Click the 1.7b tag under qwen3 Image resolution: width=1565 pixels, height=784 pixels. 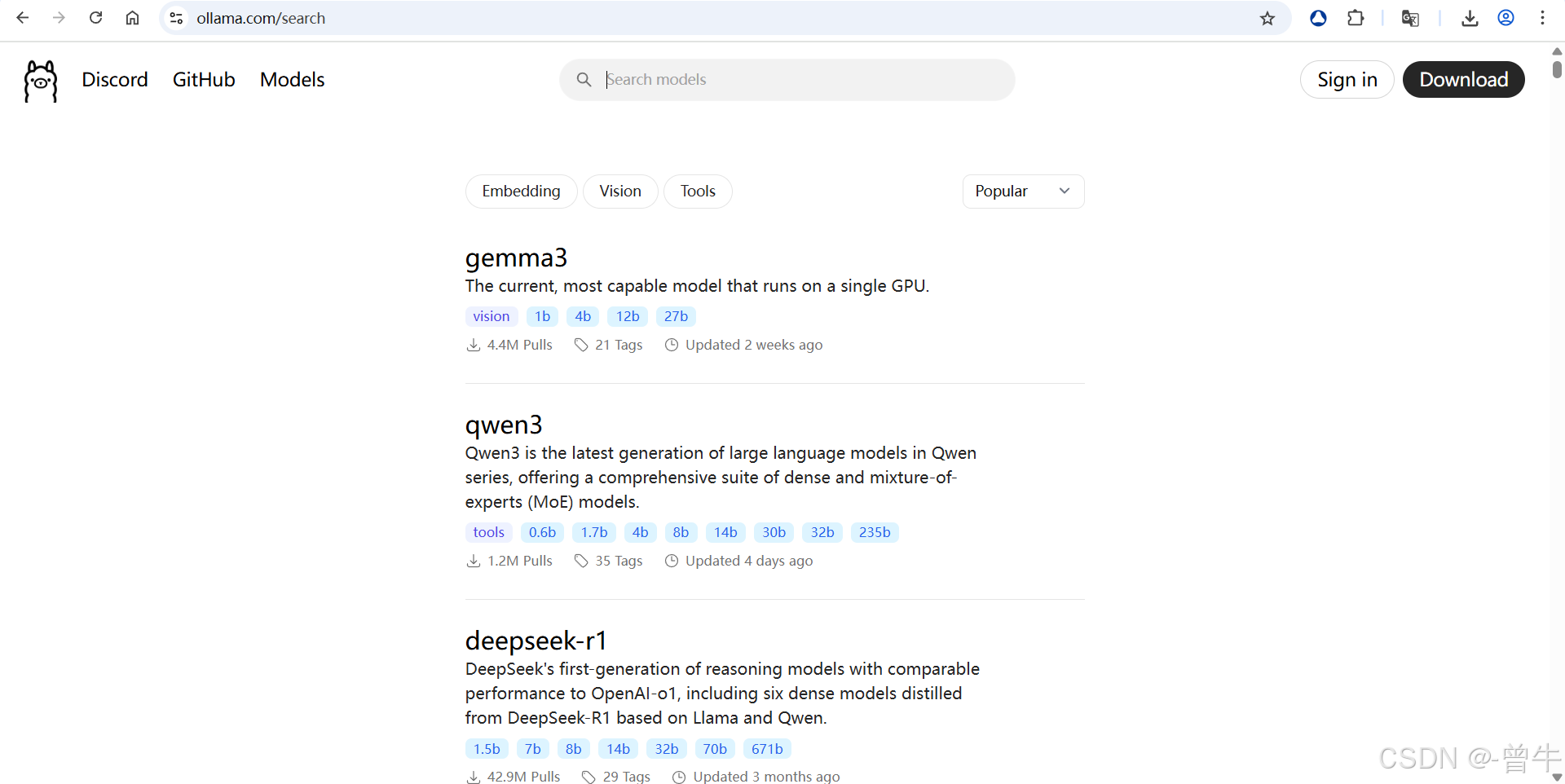[594, 532]
